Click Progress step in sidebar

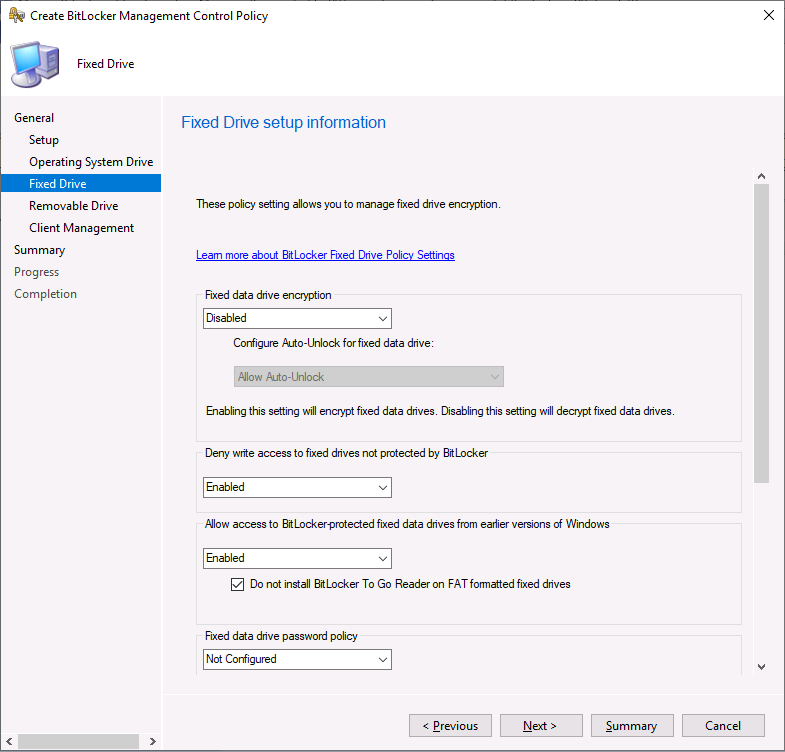coord(37,272)
